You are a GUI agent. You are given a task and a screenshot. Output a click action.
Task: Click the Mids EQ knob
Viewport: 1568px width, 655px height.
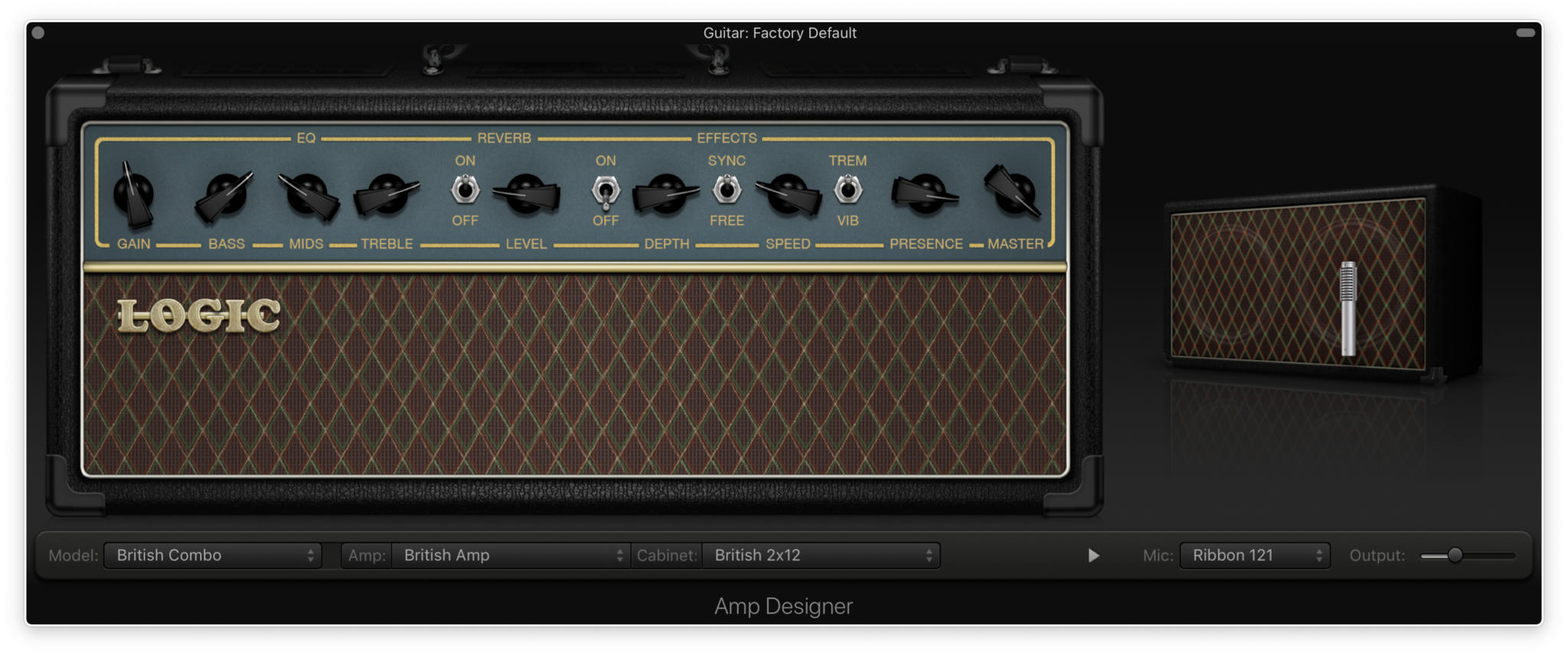[308, 194]
